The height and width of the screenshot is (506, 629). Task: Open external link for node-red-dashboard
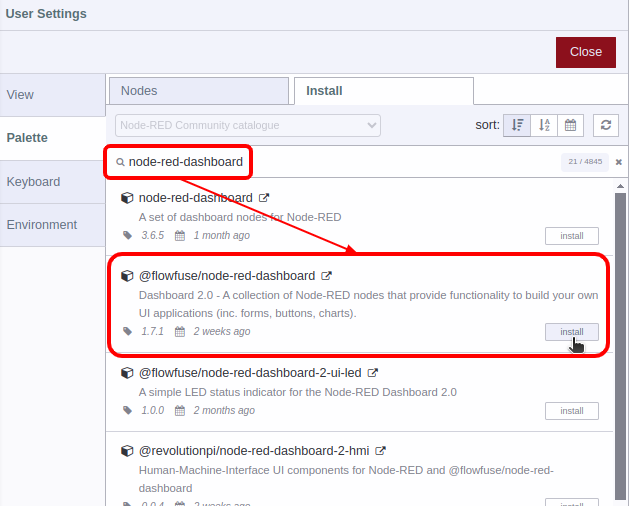264,198
